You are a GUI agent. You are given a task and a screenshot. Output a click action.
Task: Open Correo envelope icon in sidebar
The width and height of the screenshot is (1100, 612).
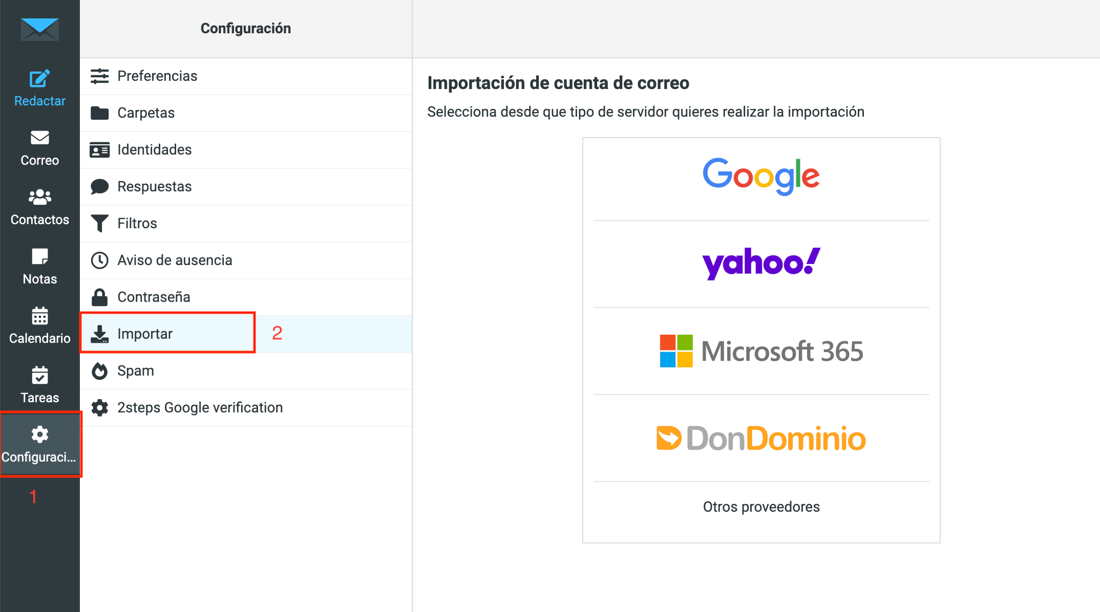pos(40,138)
